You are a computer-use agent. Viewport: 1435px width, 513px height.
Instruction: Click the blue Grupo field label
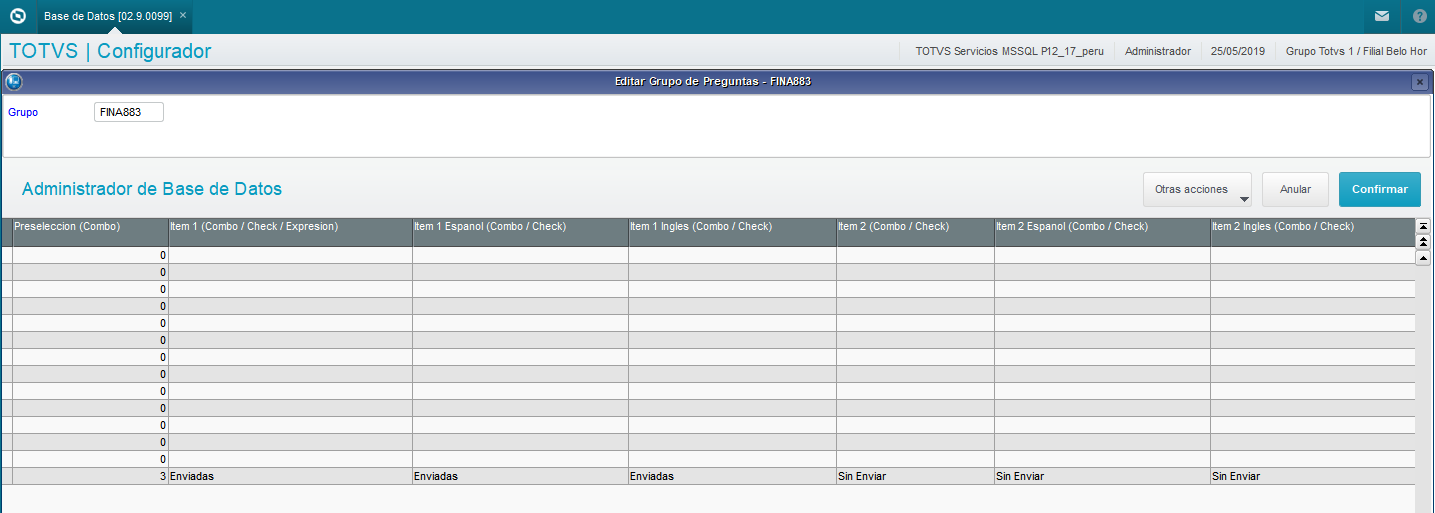[x=23, y=113]
